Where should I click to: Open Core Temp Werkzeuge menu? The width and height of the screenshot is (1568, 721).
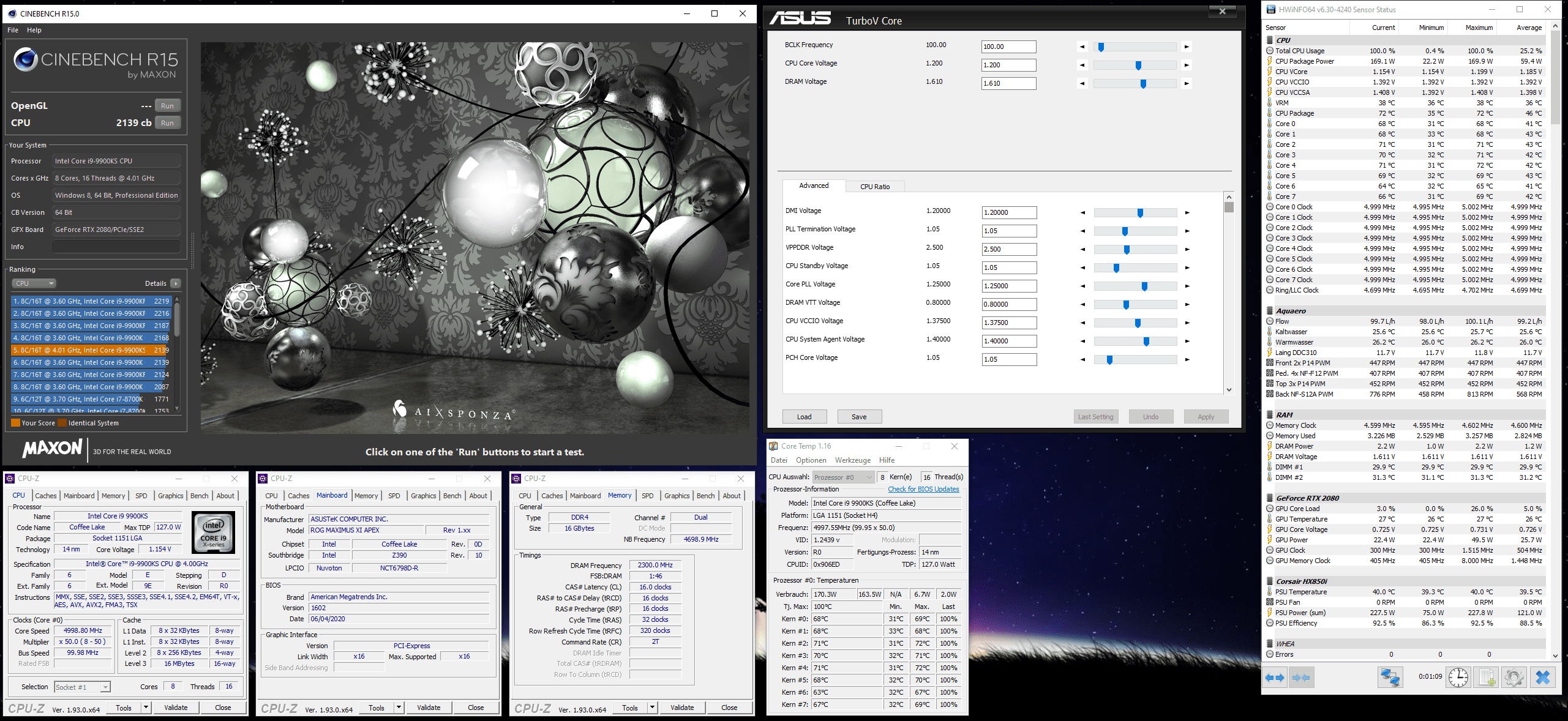pos(852,460)
